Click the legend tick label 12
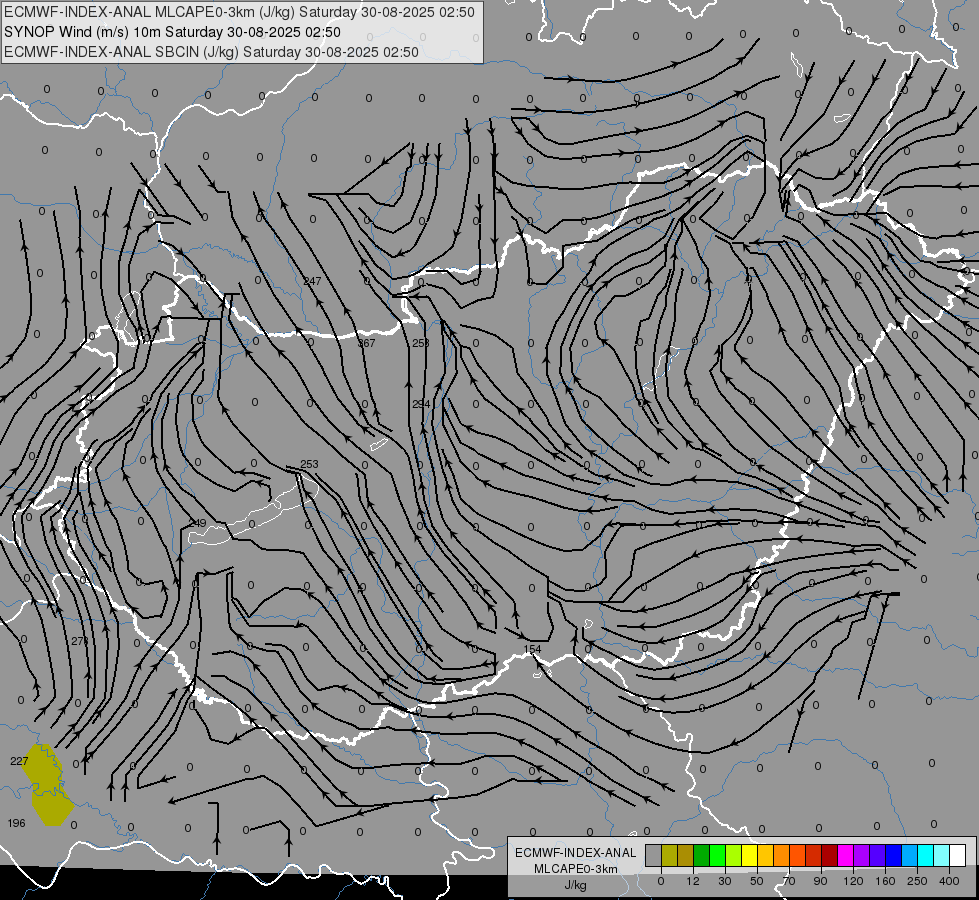This screenshot has height=900, width=979. point(692,881)
